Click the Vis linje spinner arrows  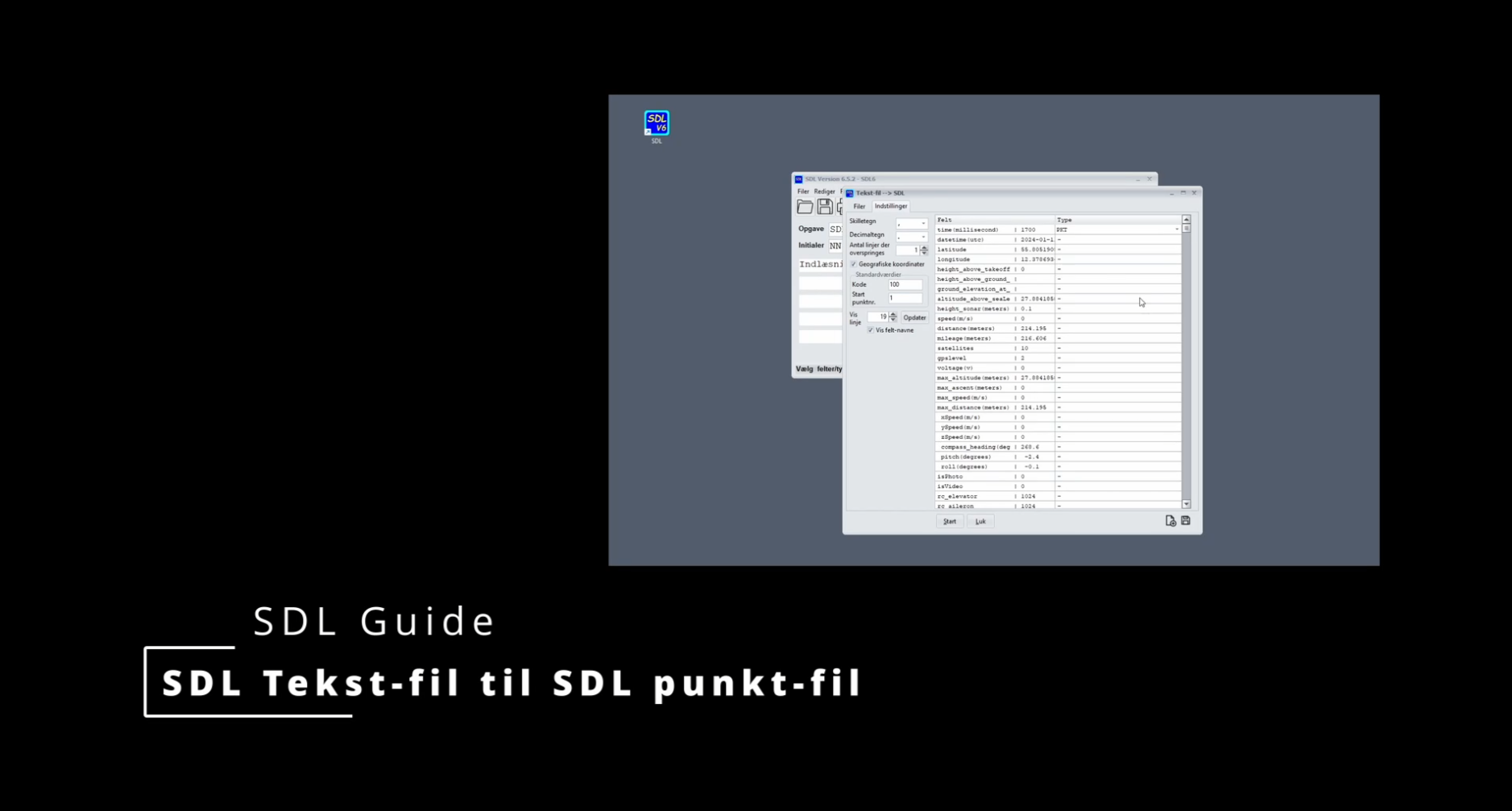(x=893, y=317)
